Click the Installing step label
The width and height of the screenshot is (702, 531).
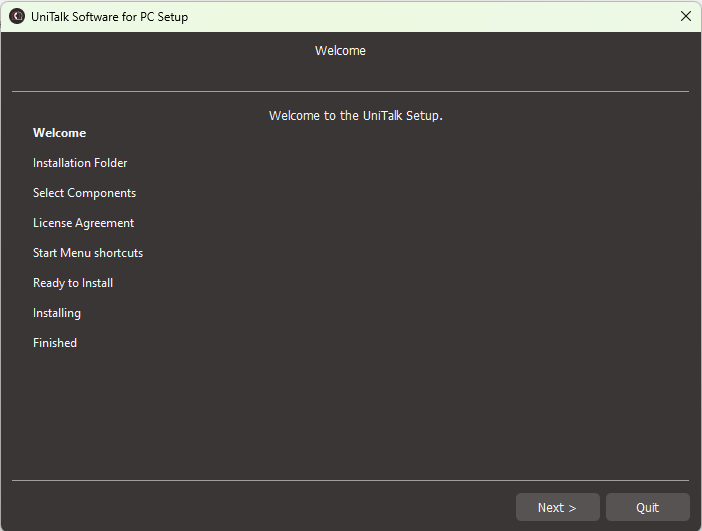pyautogui.click(x=57, y=313)
